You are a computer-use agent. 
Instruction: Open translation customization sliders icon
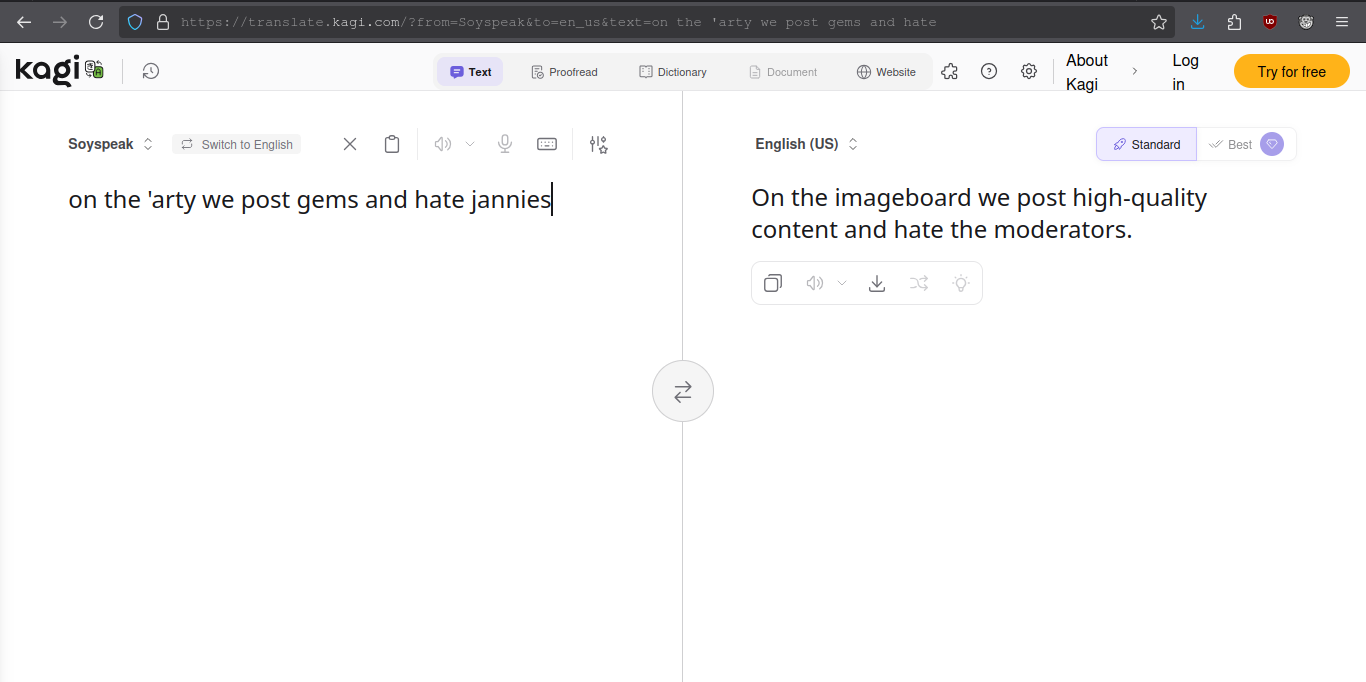(598, 144)
